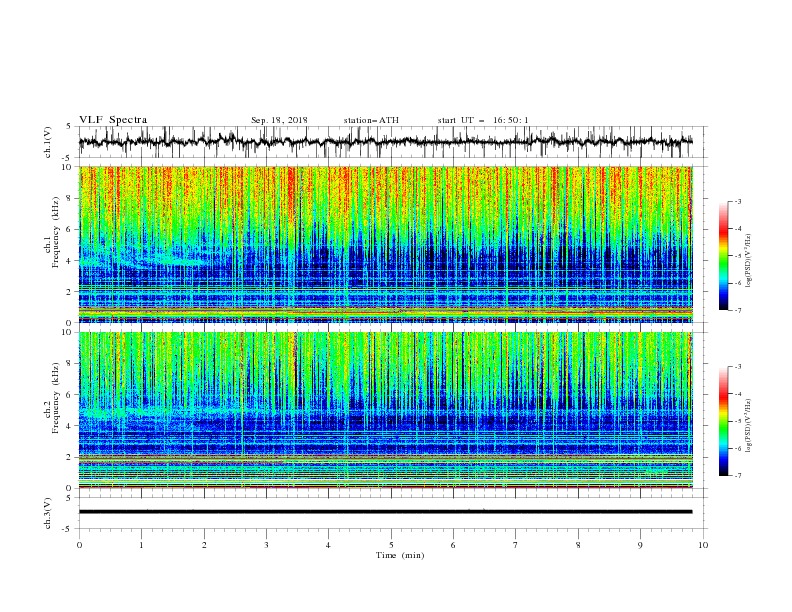Click the "-5" label on the ch.2 colorbar

click(738, 421)
